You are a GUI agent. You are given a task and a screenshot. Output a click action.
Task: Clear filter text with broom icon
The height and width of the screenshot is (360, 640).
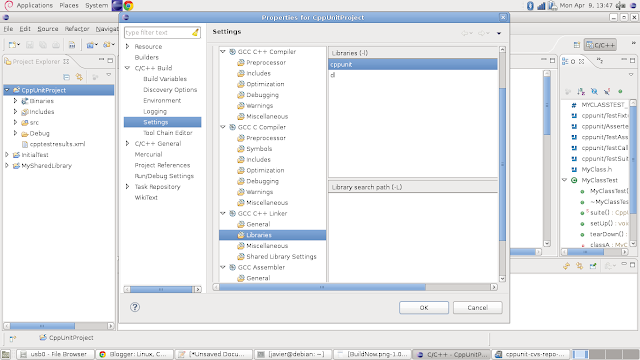click(x=196, y=33)
